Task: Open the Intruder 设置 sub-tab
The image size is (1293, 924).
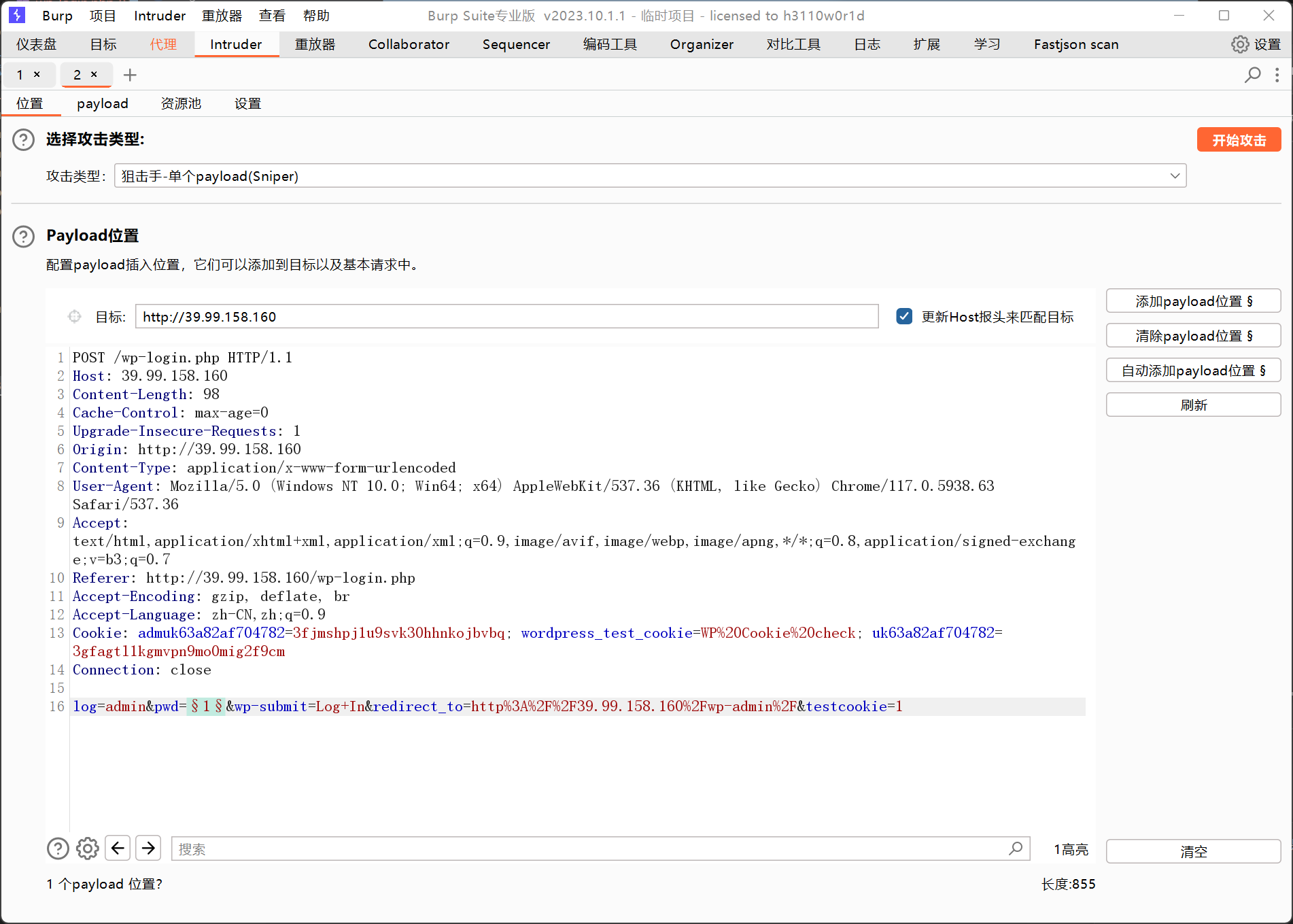Action: click(x=247, y=103)
